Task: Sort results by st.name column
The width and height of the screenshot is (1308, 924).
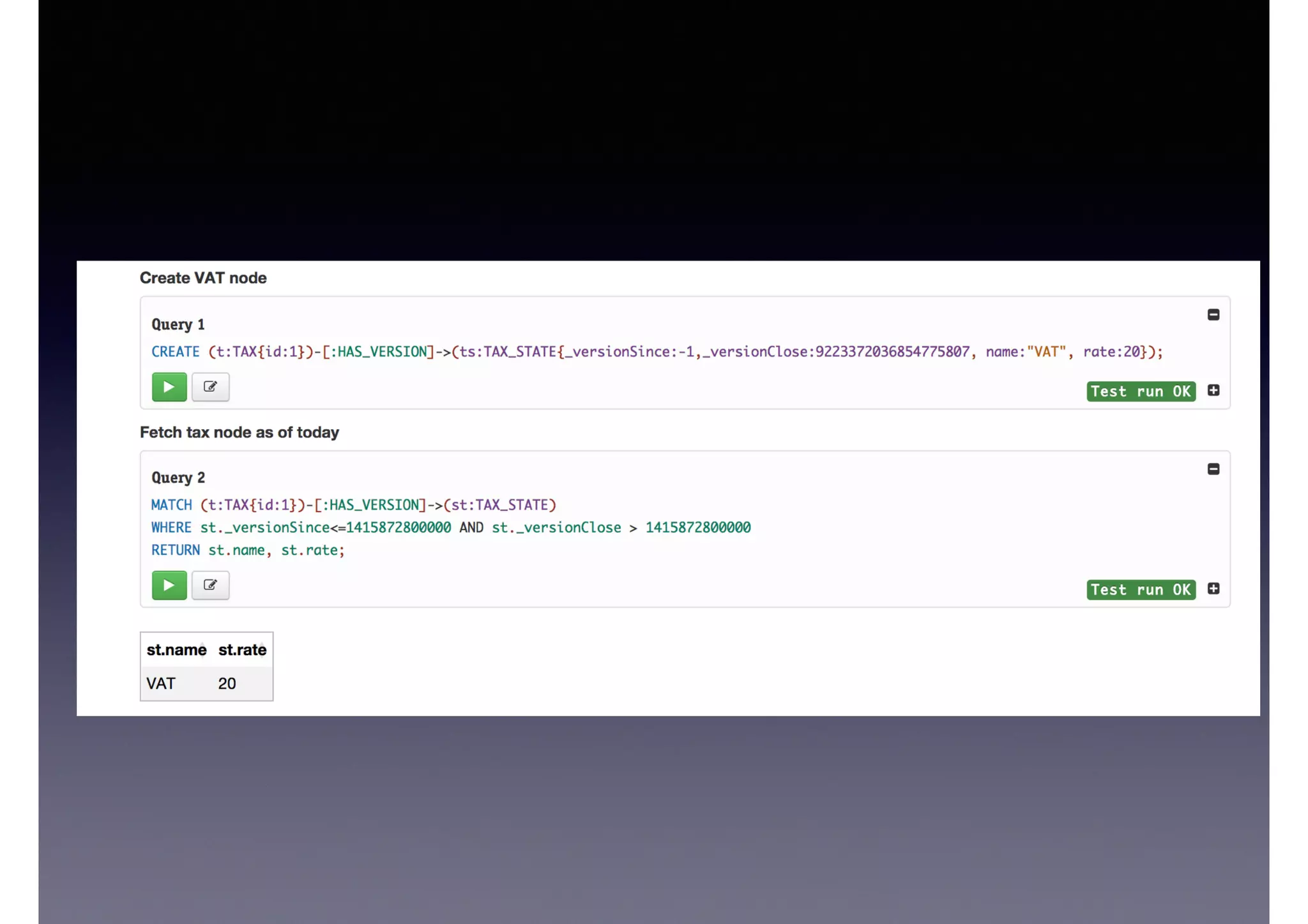Action: click(176, 650)
